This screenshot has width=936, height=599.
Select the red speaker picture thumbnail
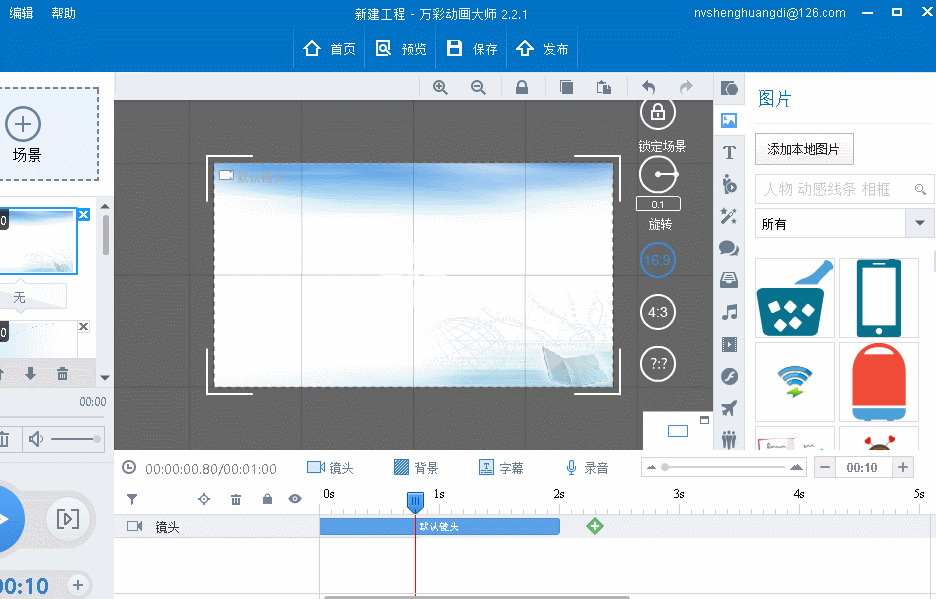(x=878, y=382)
